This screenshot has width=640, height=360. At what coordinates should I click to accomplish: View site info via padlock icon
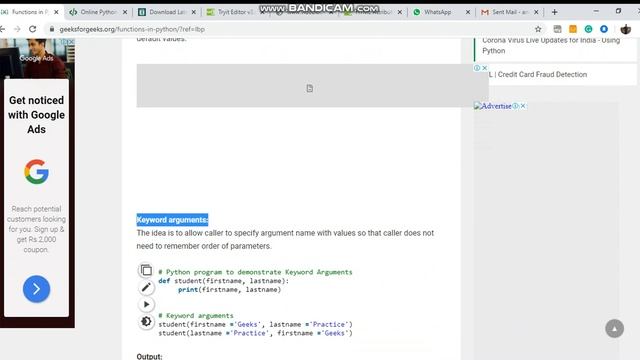click(x=51, y=29)
